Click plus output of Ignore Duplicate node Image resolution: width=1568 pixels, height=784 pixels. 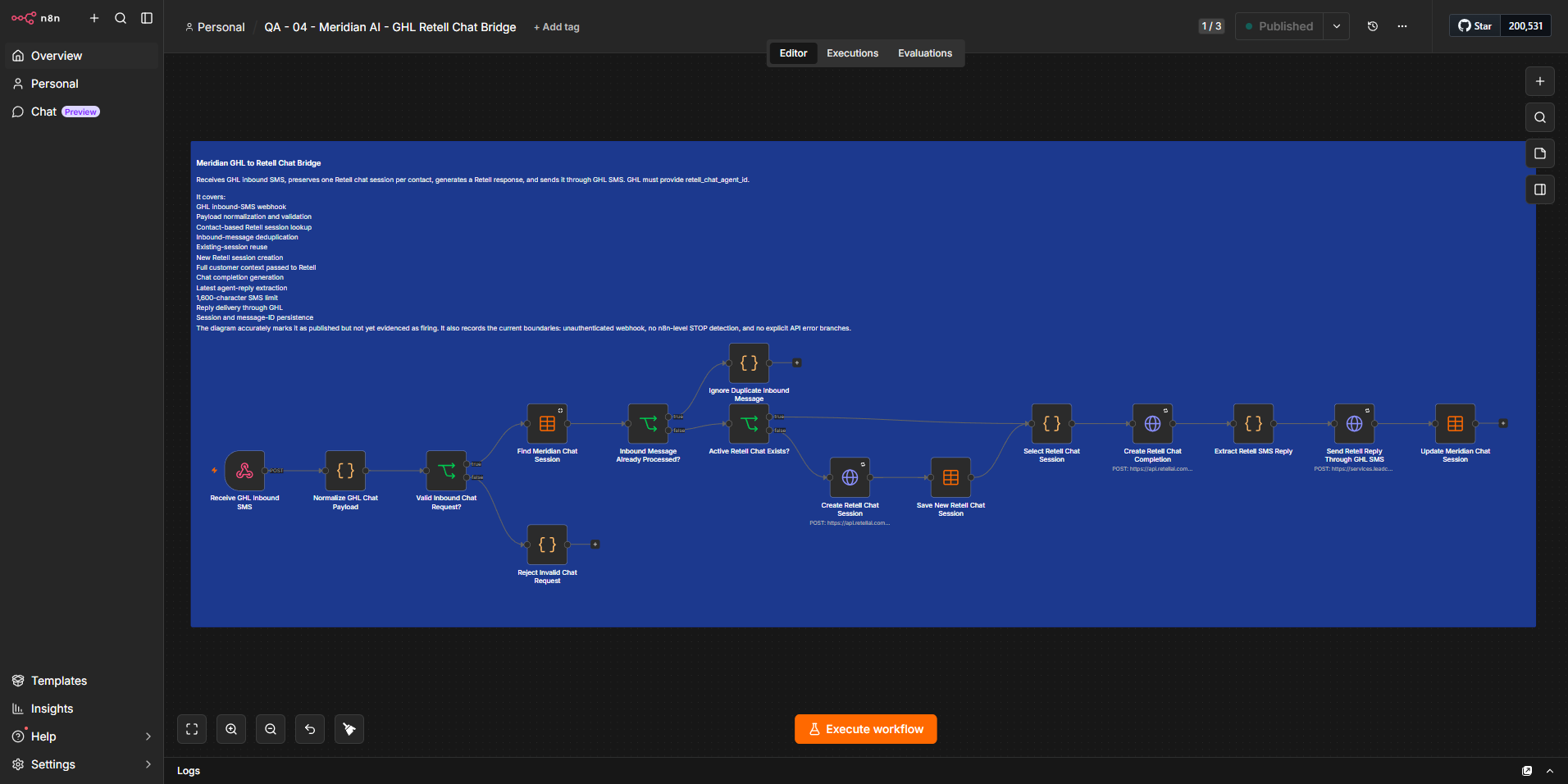(797, 363)
